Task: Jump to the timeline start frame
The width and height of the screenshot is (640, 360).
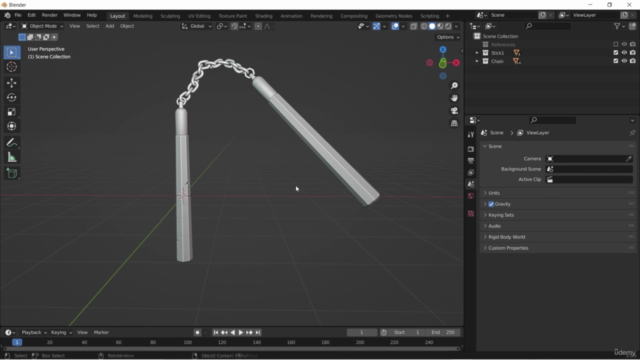Action: [x=216, y=333]
